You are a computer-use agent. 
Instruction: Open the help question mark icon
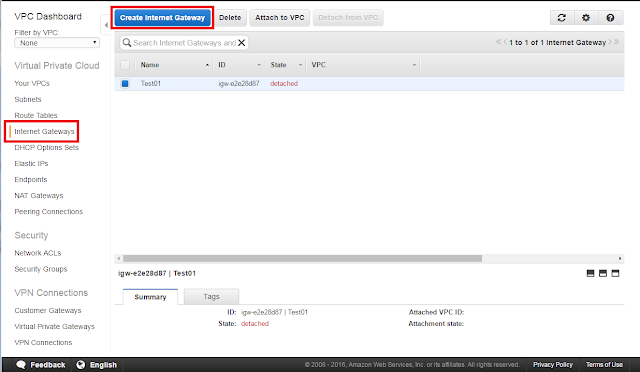tap(610, 18)
